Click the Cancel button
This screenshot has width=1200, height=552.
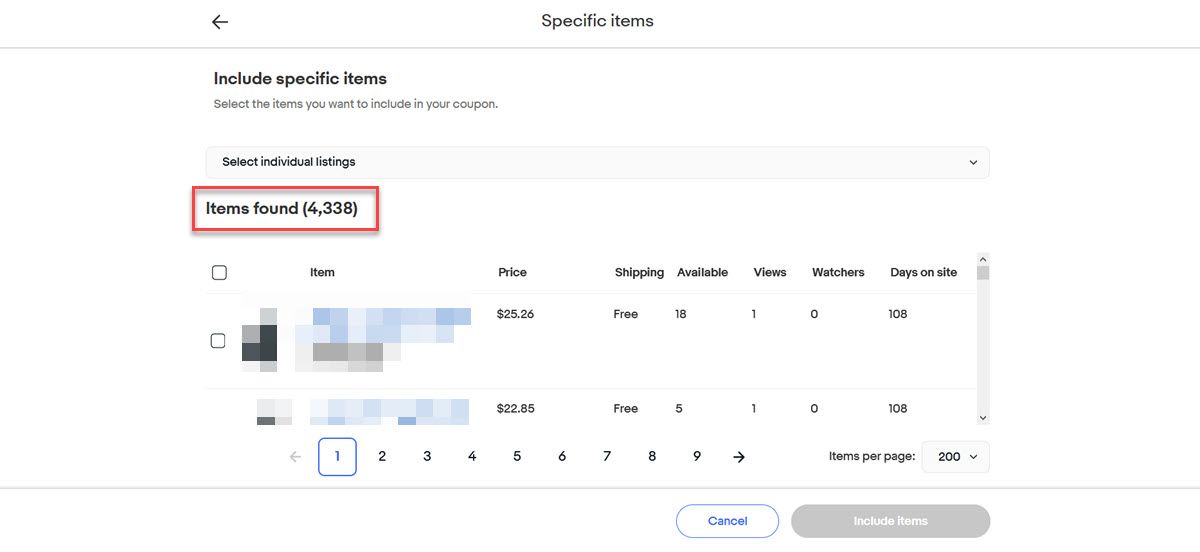pyautogui.click(x=727, y=521)
